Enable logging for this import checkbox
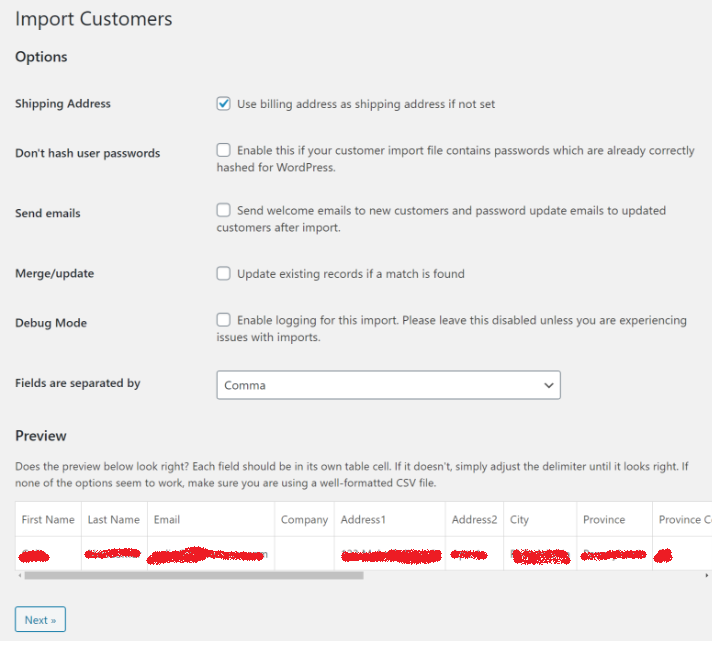Image resolution: width=712 pixels, height=655 pixels. tap(223, 320)
